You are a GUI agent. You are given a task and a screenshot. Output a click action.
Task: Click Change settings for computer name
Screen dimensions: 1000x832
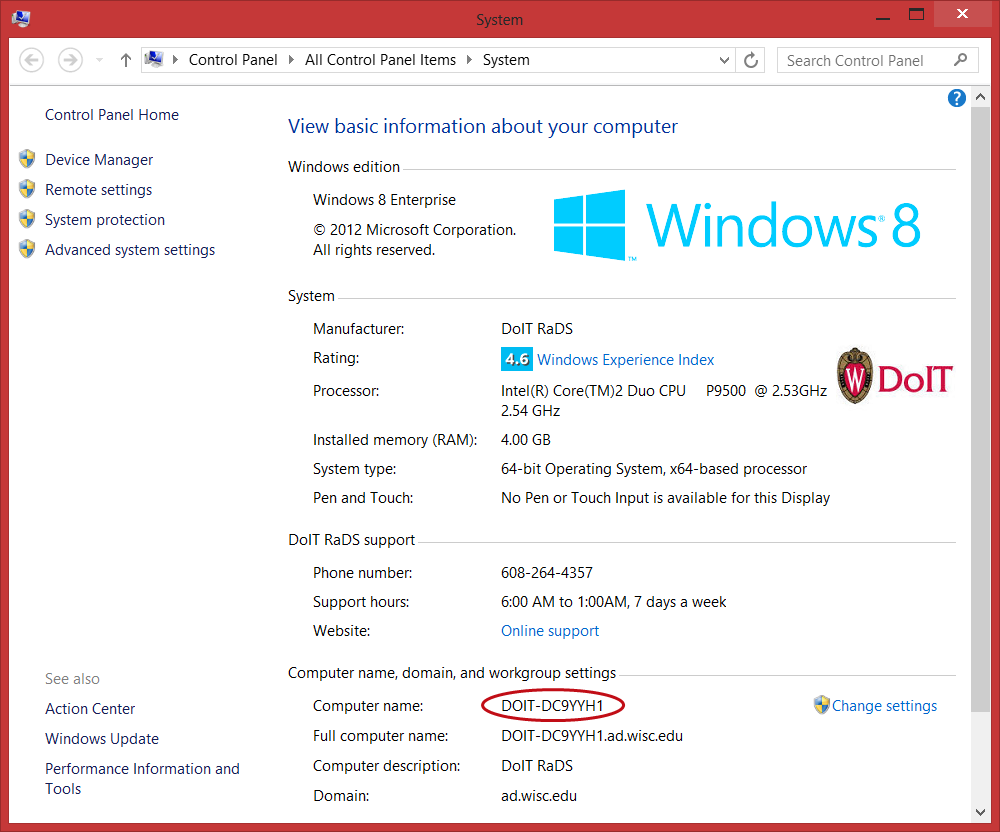point(884,706)
